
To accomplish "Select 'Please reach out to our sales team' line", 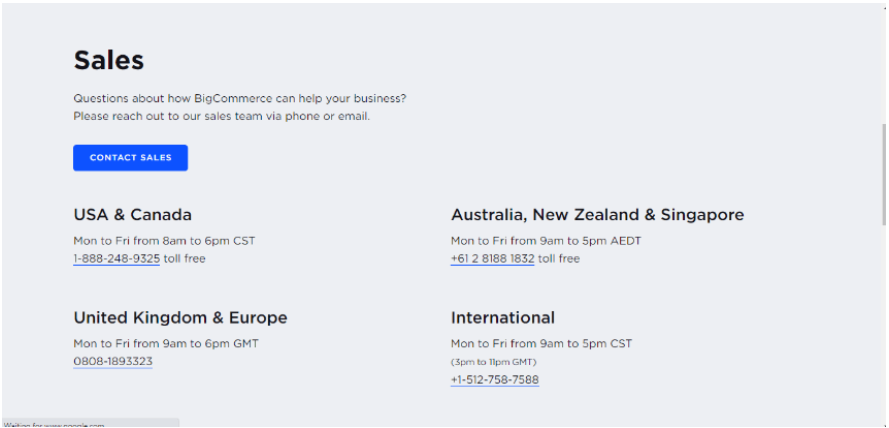I will pos(221,116).
